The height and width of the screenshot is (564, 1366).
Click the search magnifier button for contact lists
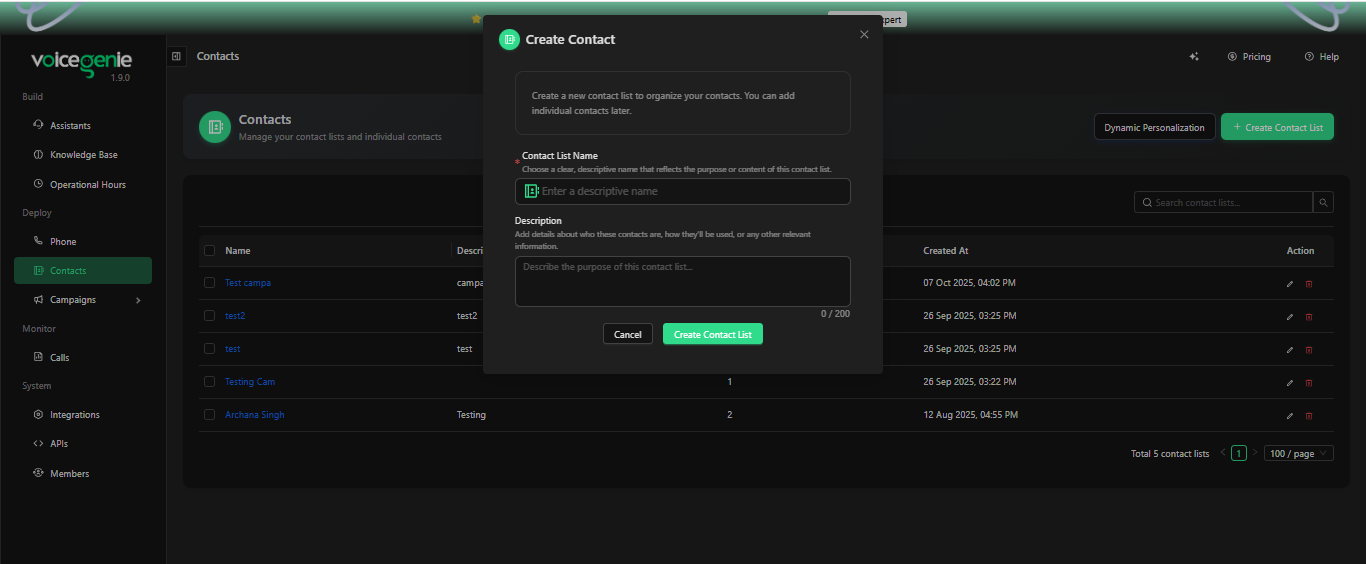tap(1323, 203)
